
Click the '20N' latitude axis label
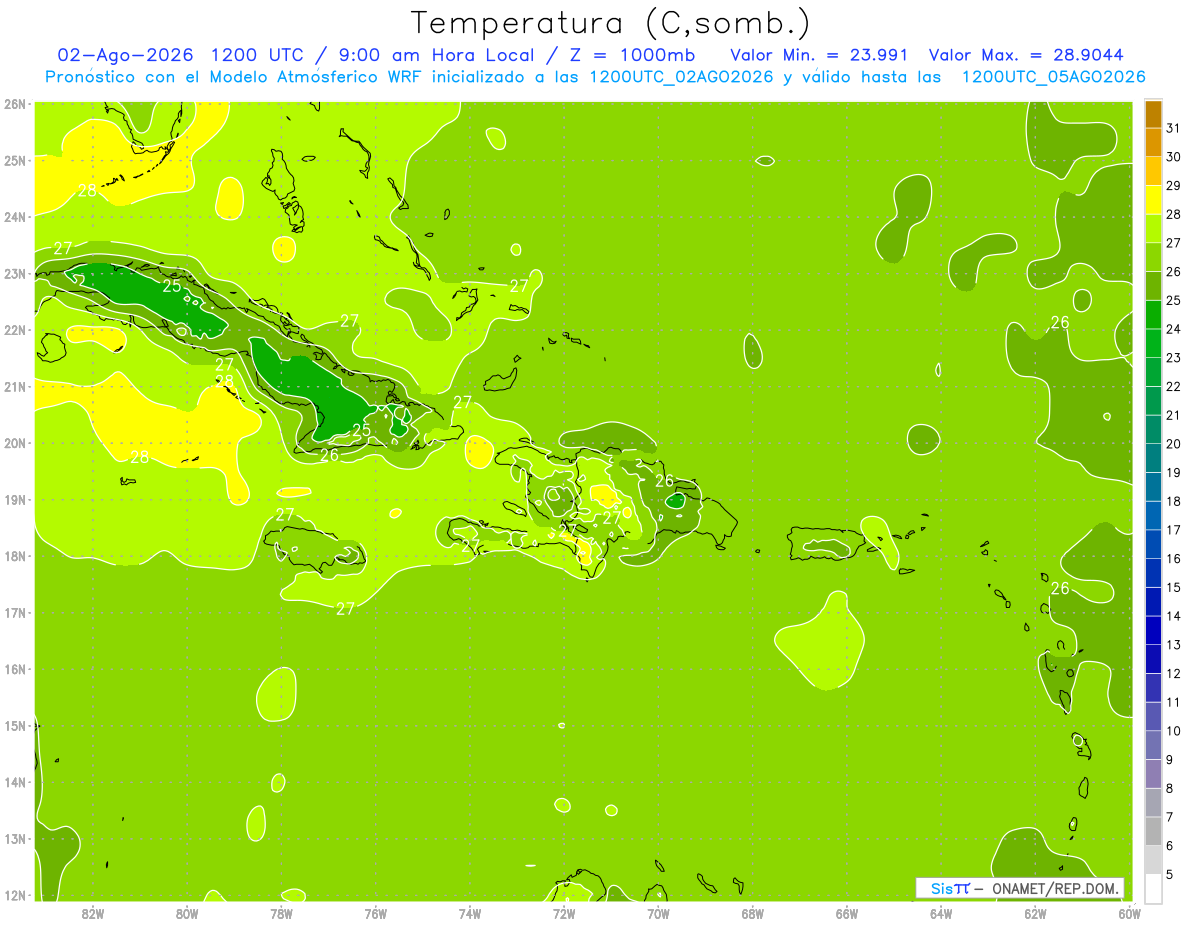(x=14, y=442)
